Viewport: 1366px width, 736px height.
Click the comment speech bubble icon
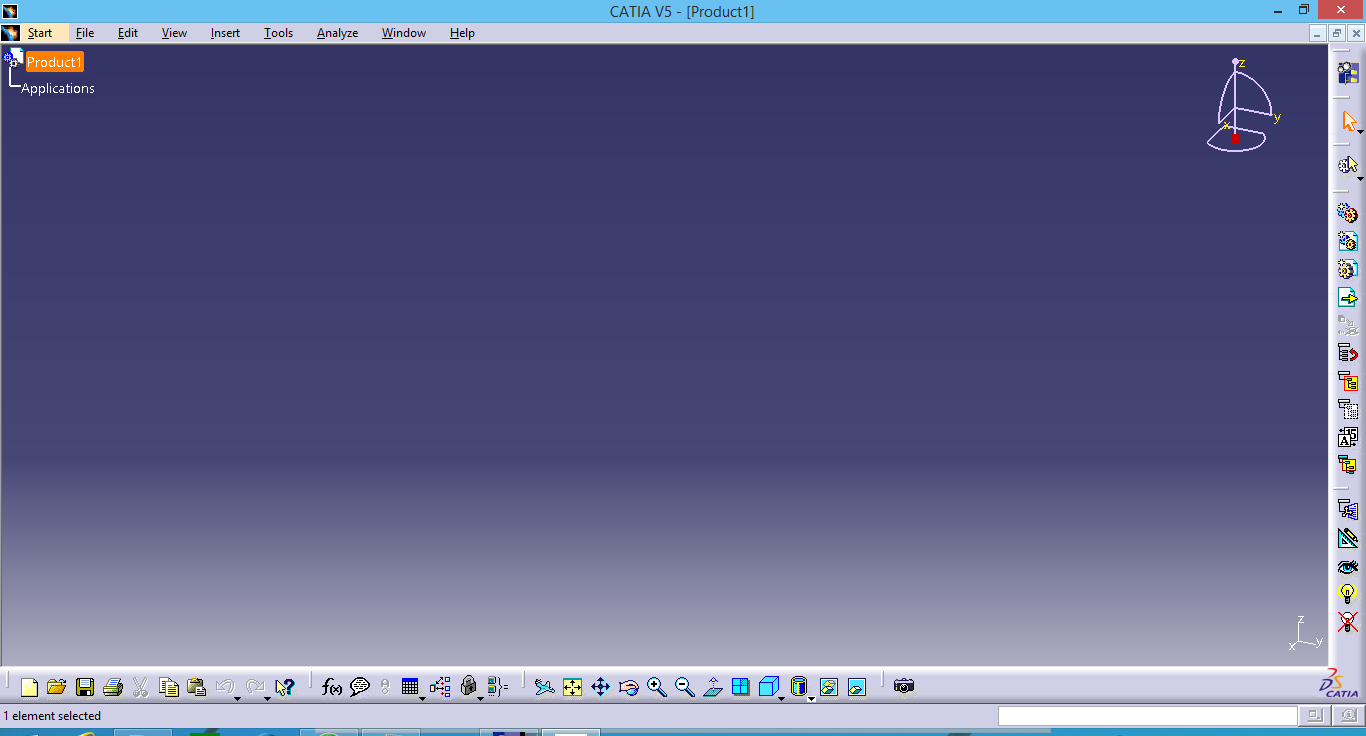click(360, 687)
